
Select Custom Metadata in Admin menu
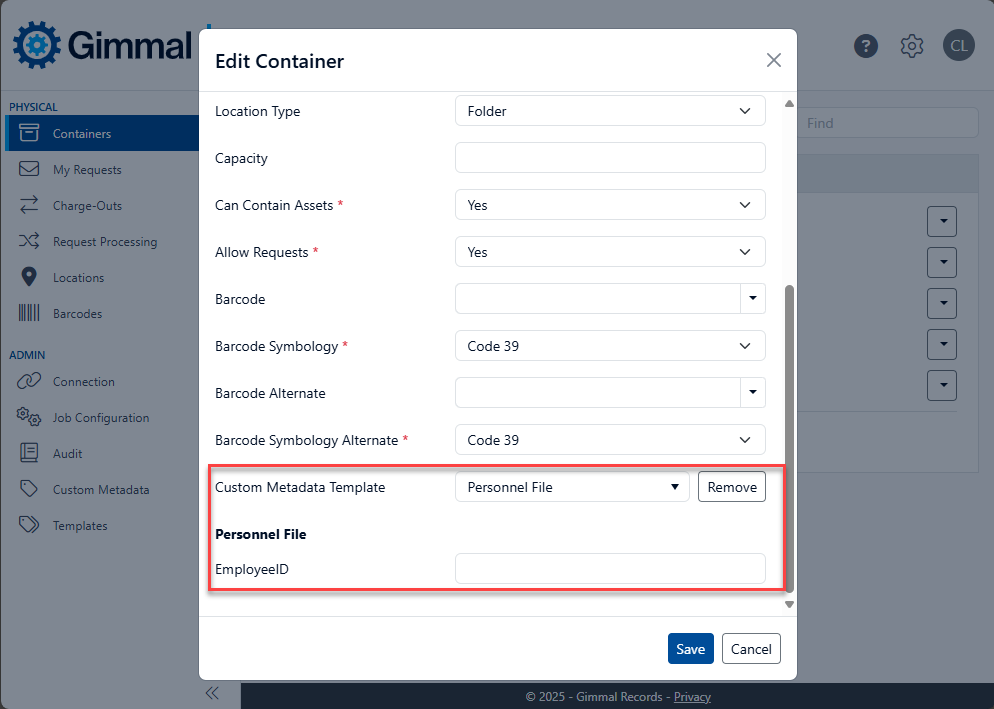[x=102, y=490]
